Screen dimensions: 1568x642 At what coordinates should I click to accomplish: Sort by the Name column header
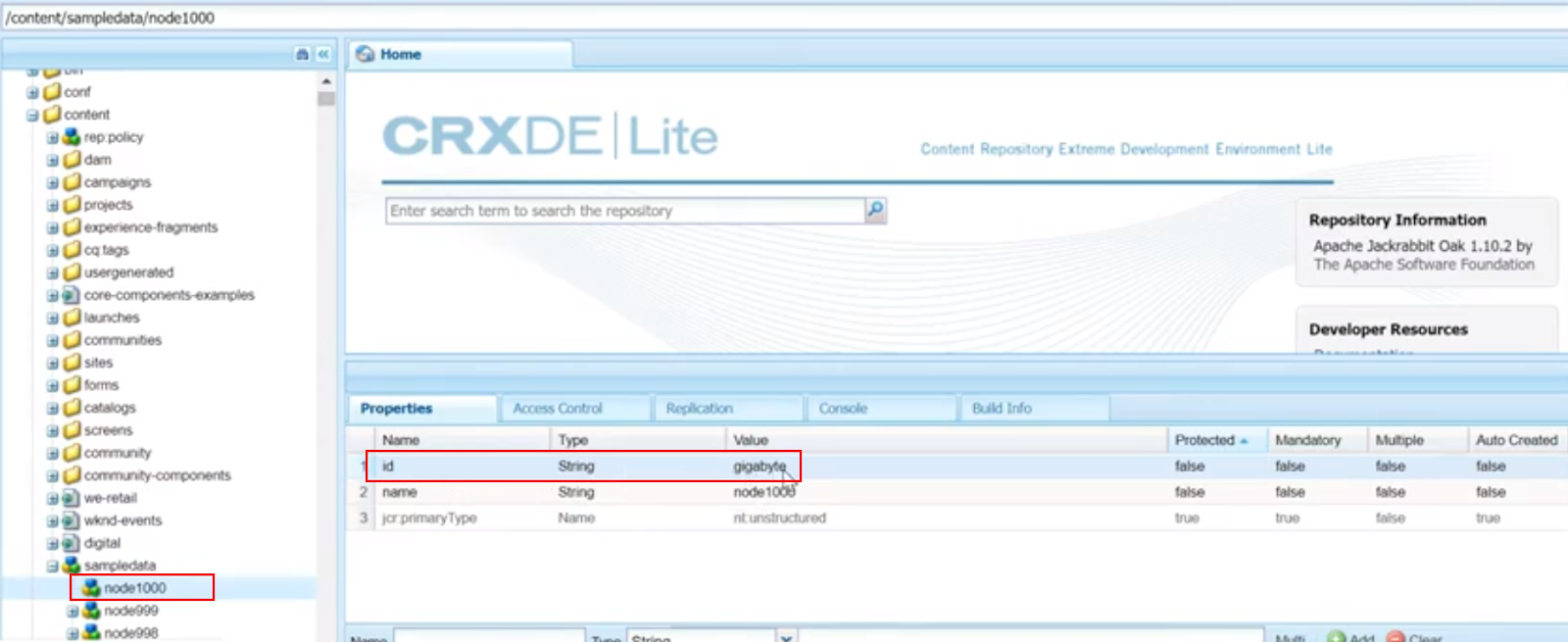tap(463, 440)
